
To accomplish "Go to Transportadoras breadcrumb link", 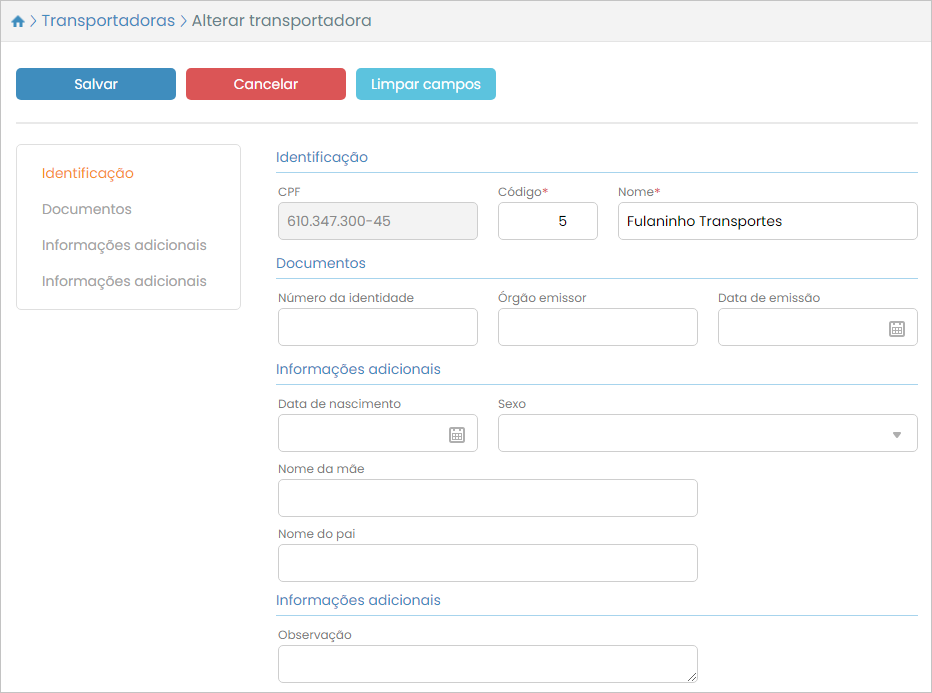I will tap(108, 21).
